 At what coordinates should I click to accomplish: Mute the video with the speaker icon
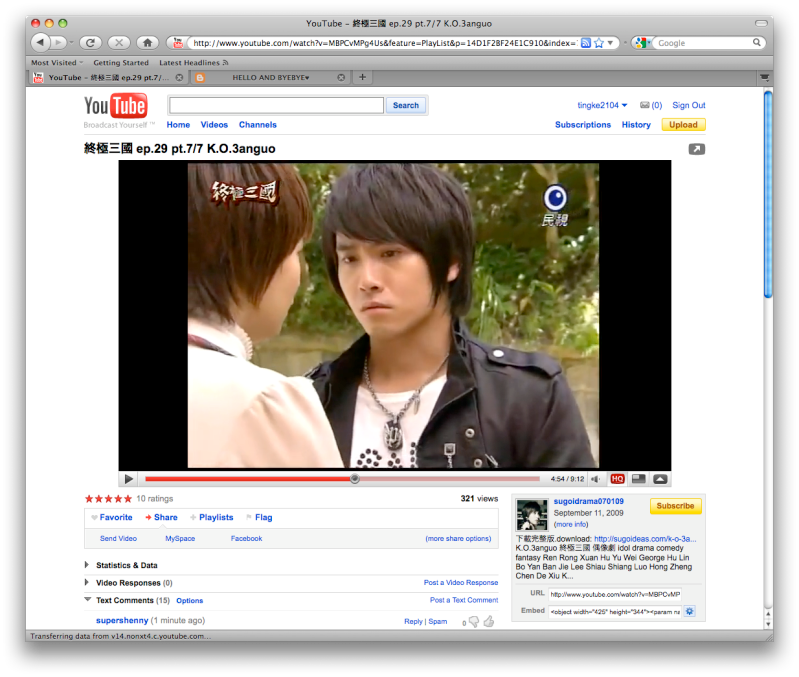pyautogui.click(x=595, y=479)
